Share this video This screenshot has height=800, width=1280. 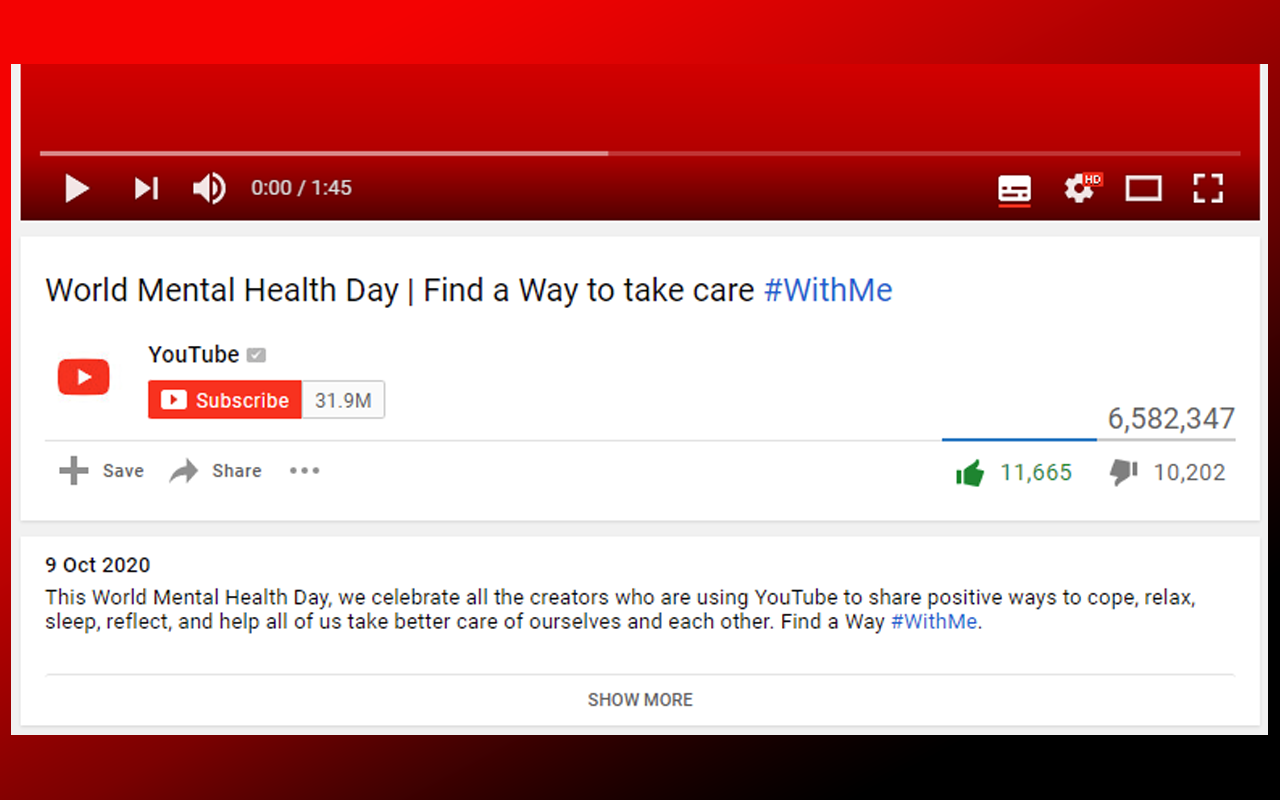click(215, 471)
